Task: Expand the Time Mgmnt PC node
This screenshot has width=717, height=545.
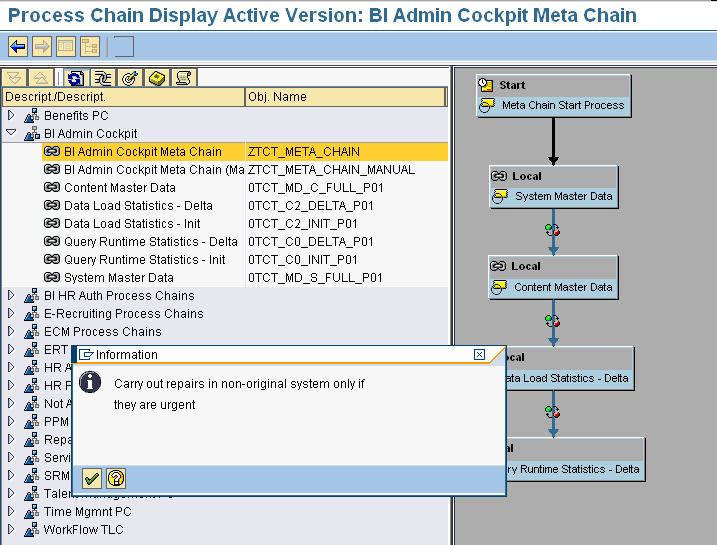Action: (x=11, y=511)
